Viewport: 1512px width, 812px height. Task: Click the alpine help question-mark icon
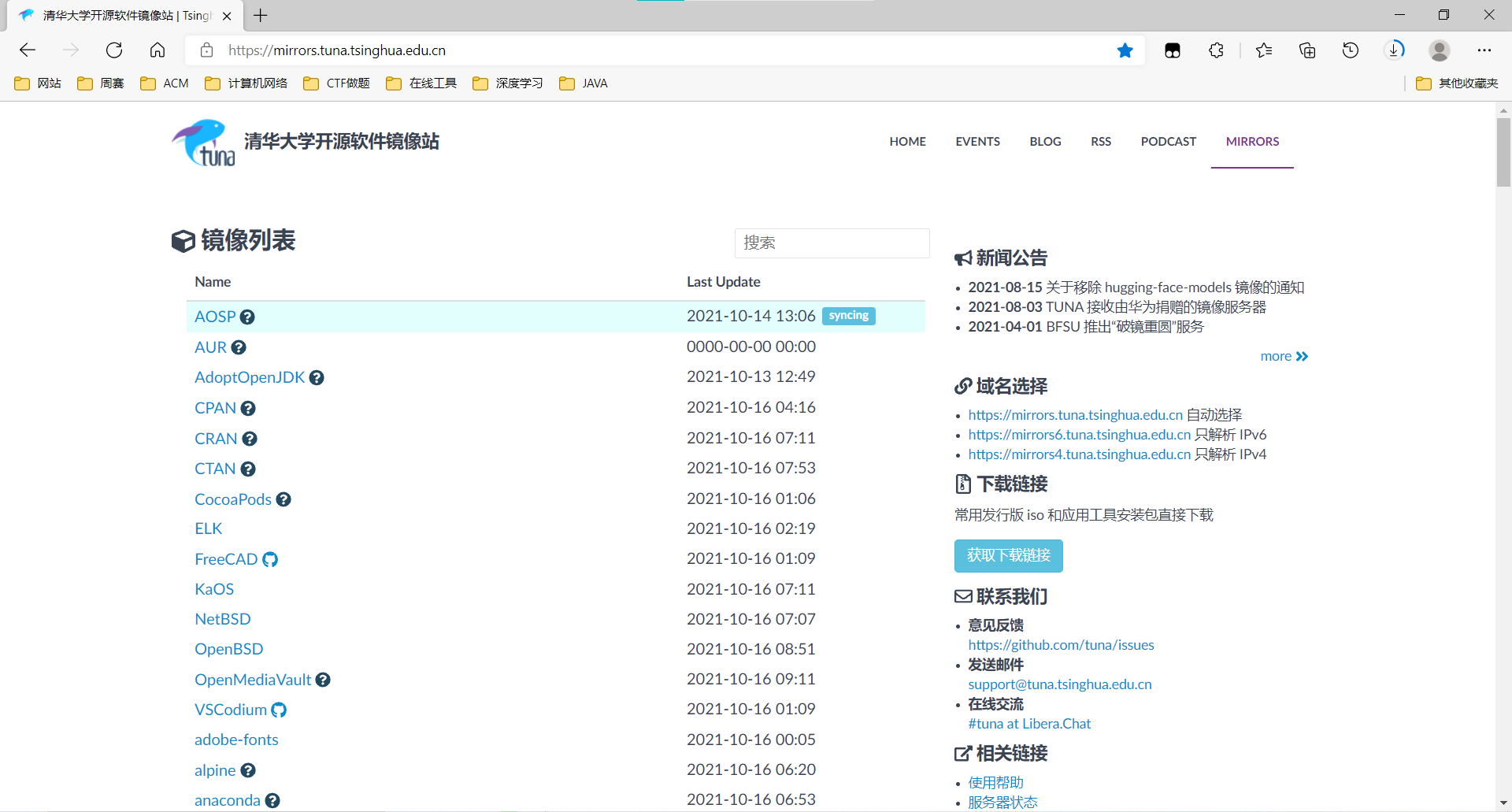click(x=248, y=770)
